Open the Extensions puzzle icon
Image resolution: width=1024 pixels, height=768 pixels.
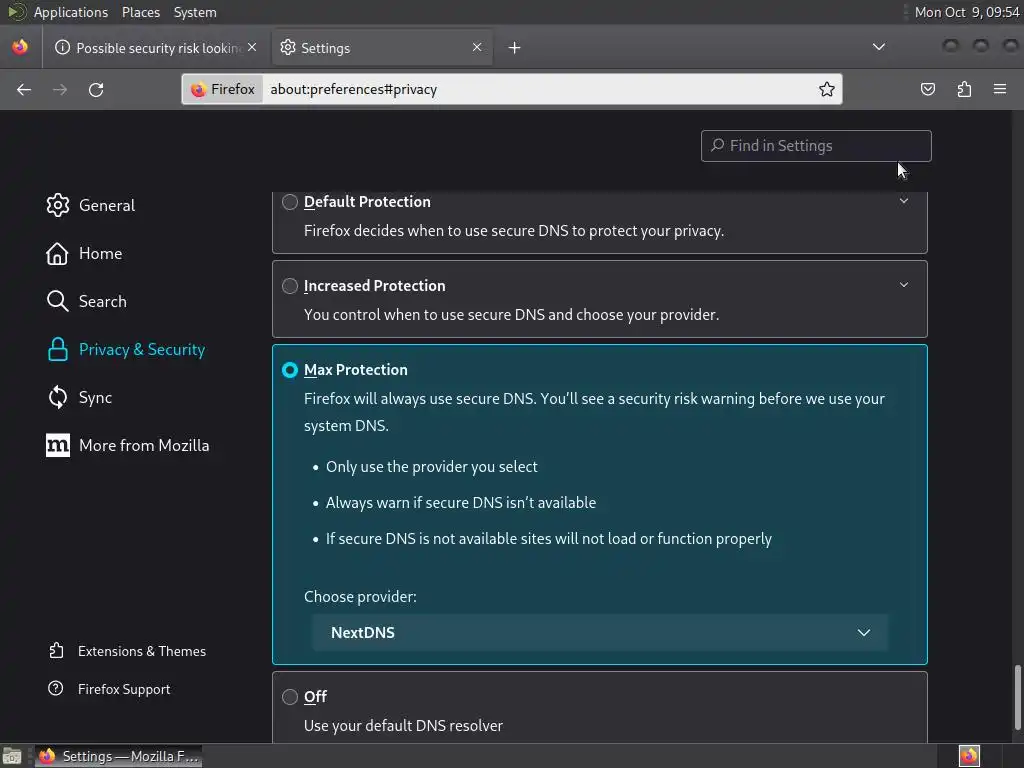click(x=964, y=89)
